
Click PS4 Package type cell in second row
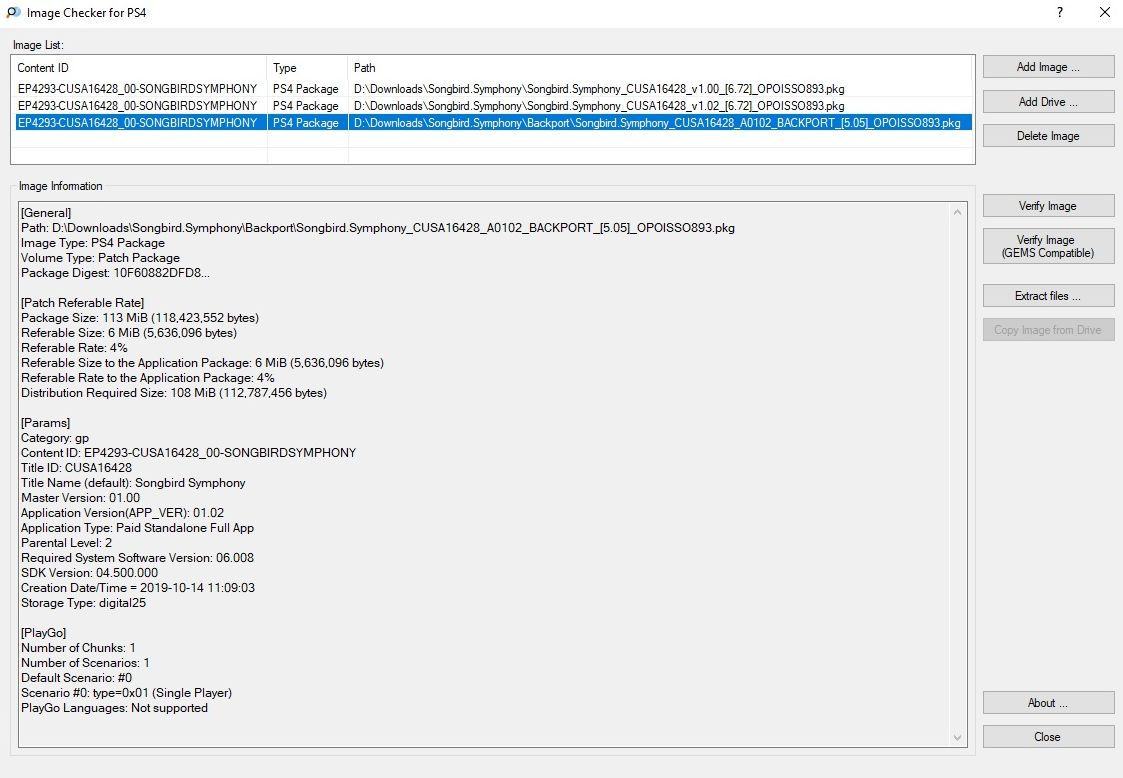pyautogui.click(x=306, y=106)
